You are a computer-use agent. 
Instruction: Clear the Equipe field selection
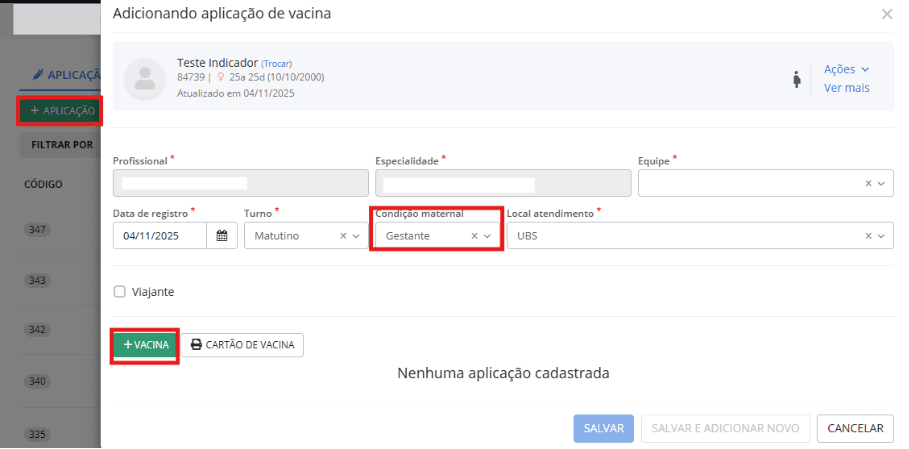click(x=868, y=183)
